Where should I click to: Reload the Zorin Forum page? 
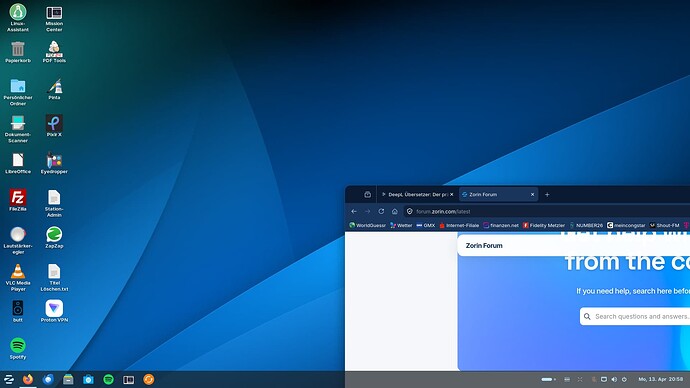[381, 212]
